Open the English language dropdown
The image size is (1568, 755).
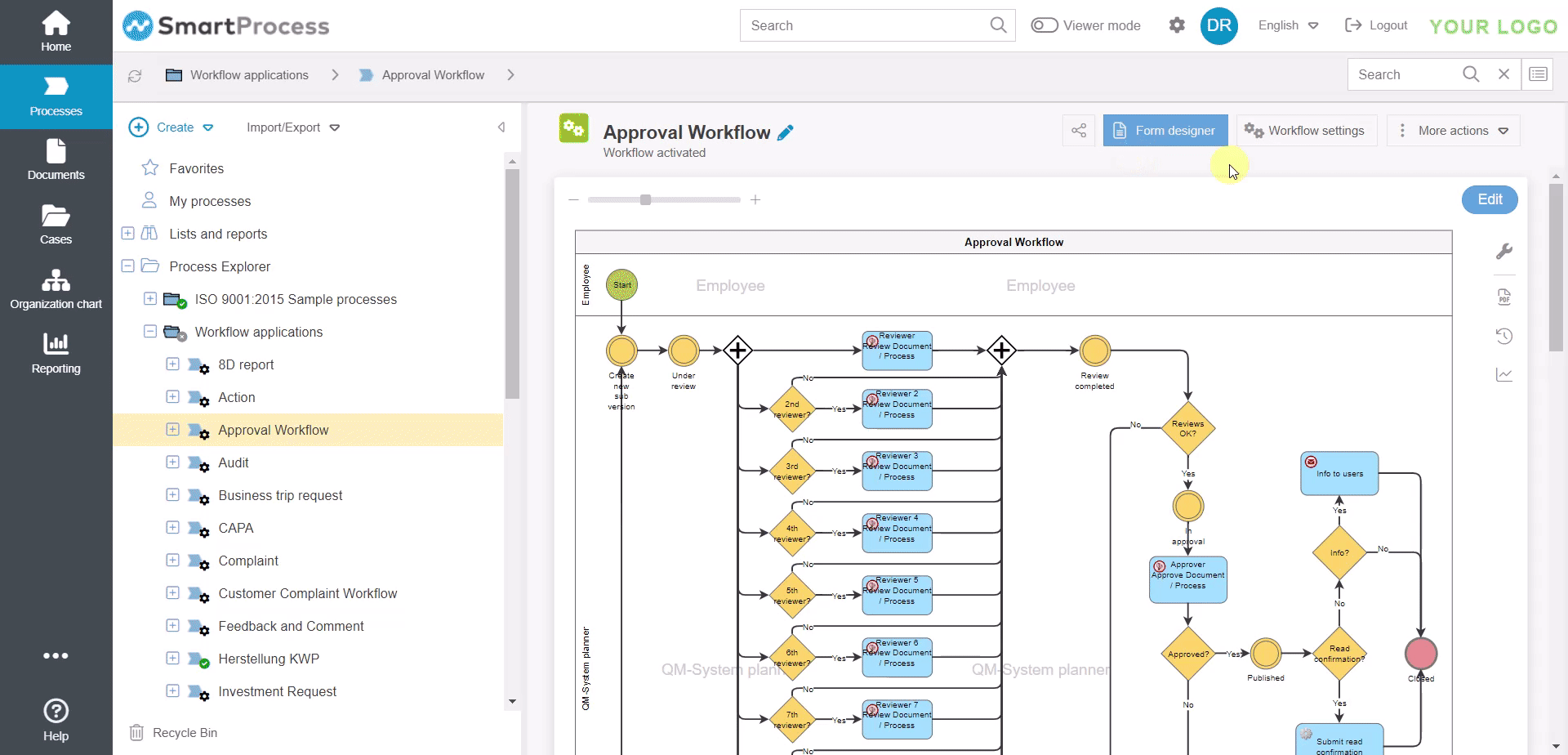(x=1288, y=25)
